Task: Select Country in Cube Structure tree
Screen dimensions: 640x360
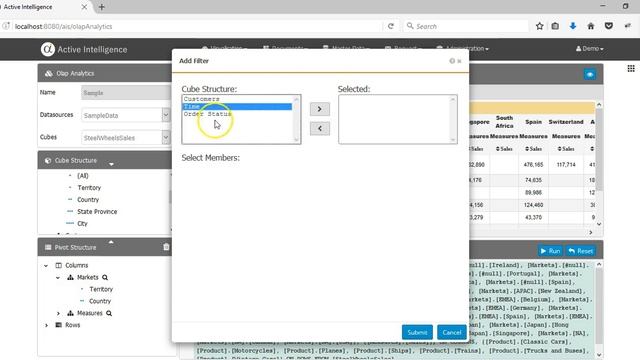Action: [88, 200]
